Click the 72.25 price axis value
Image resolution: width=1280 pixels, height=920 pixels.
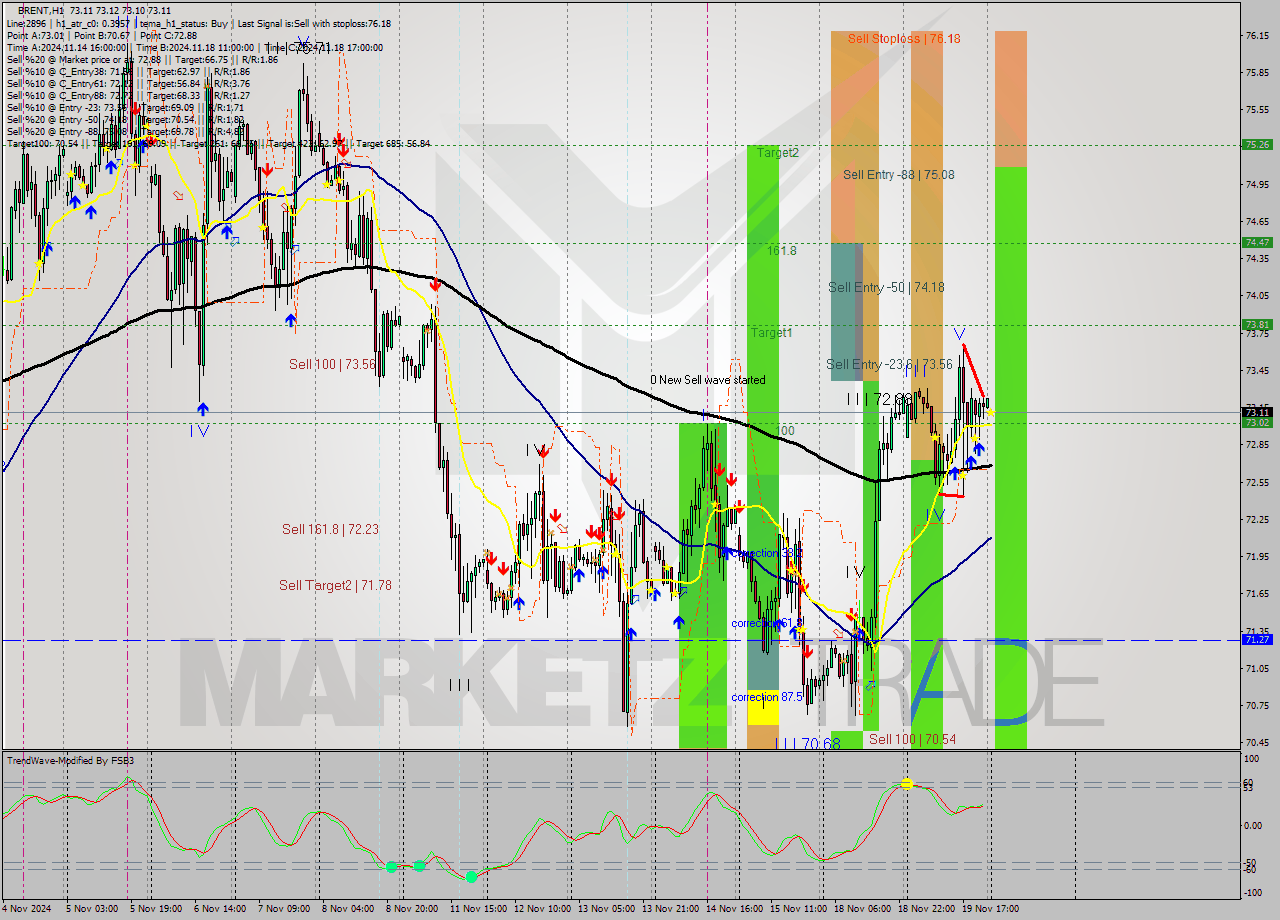click(1257, 519)
